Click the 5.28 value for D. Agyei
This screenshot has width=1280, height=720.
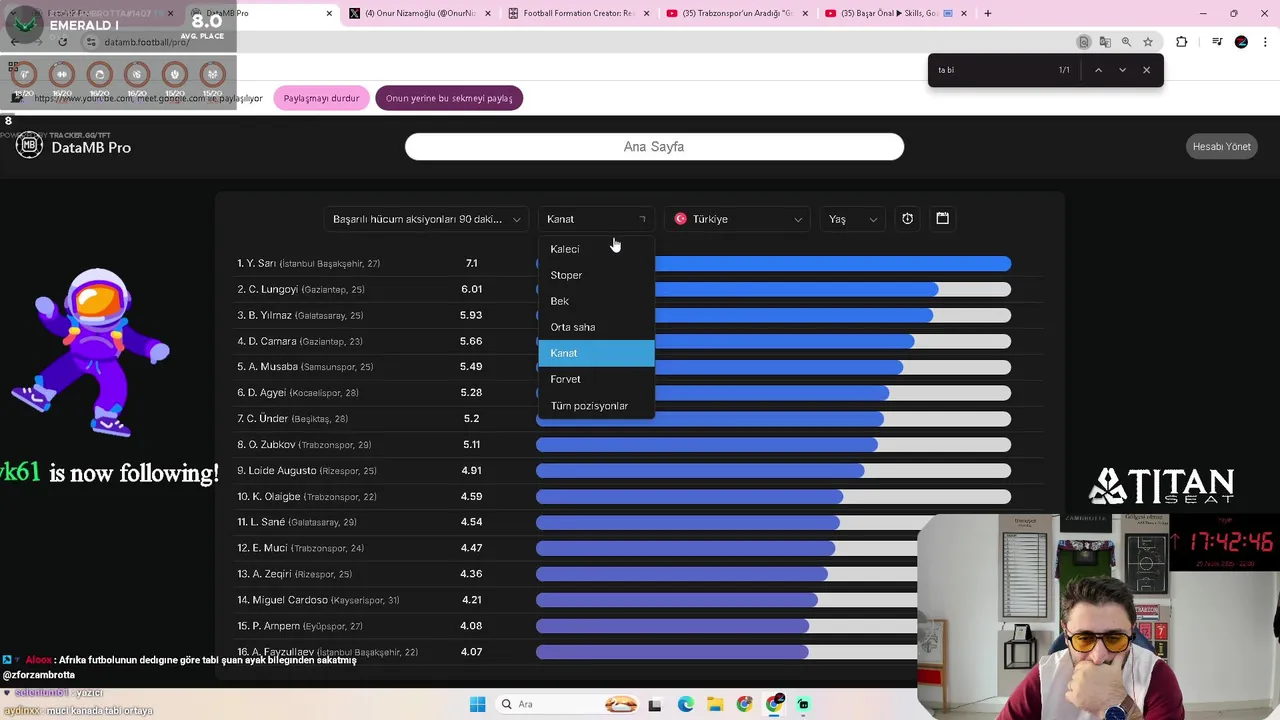click(x=471, y=393)
